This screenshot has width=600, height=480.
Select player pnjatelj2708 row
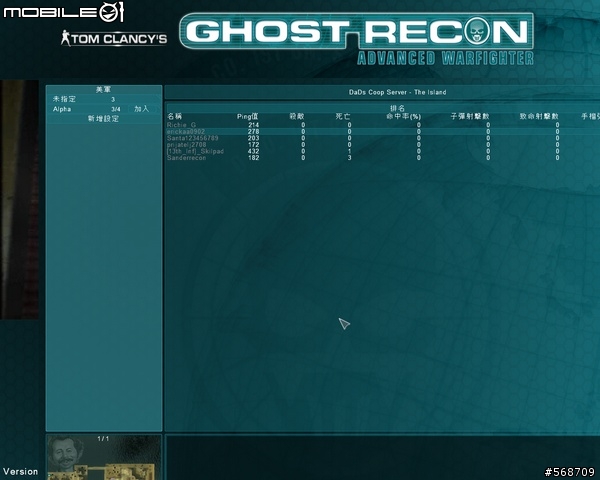coord(383,145)
